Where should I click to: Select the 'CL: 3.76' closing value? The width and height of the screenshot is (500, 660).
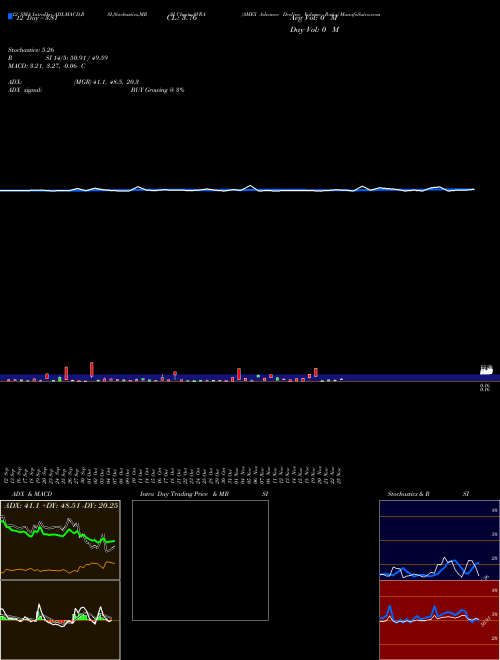point(182,18)
